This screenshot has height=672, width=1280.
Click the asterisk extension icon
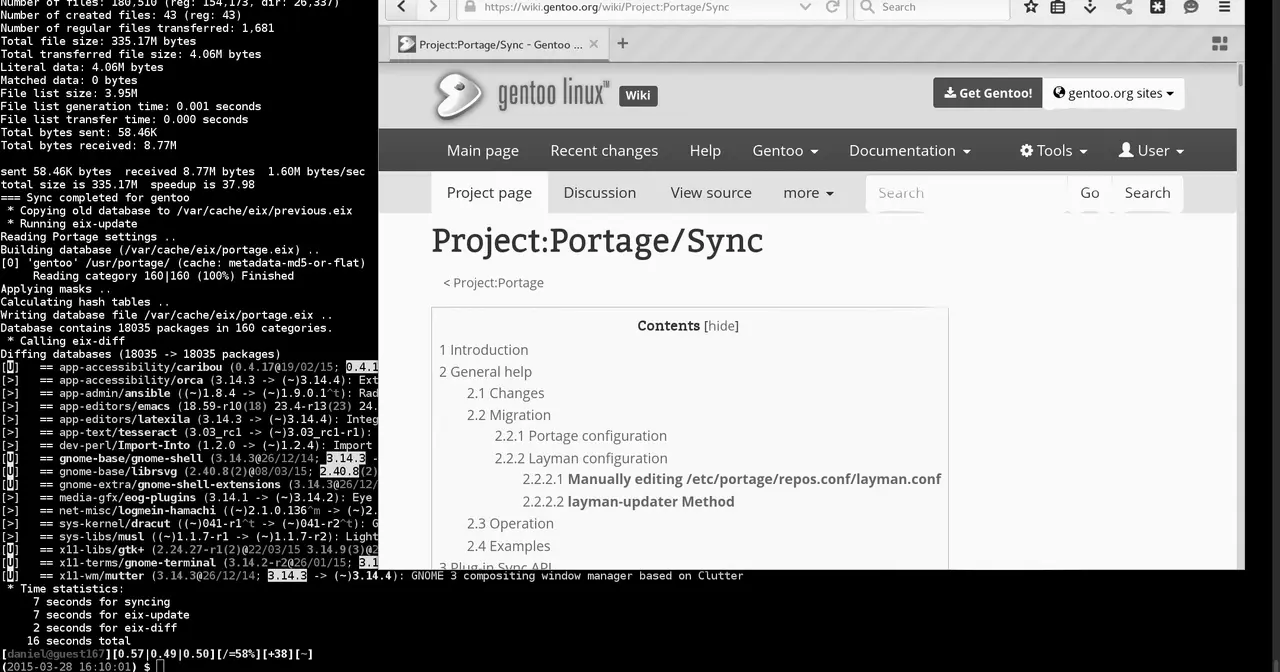[x=1157, y=7]
